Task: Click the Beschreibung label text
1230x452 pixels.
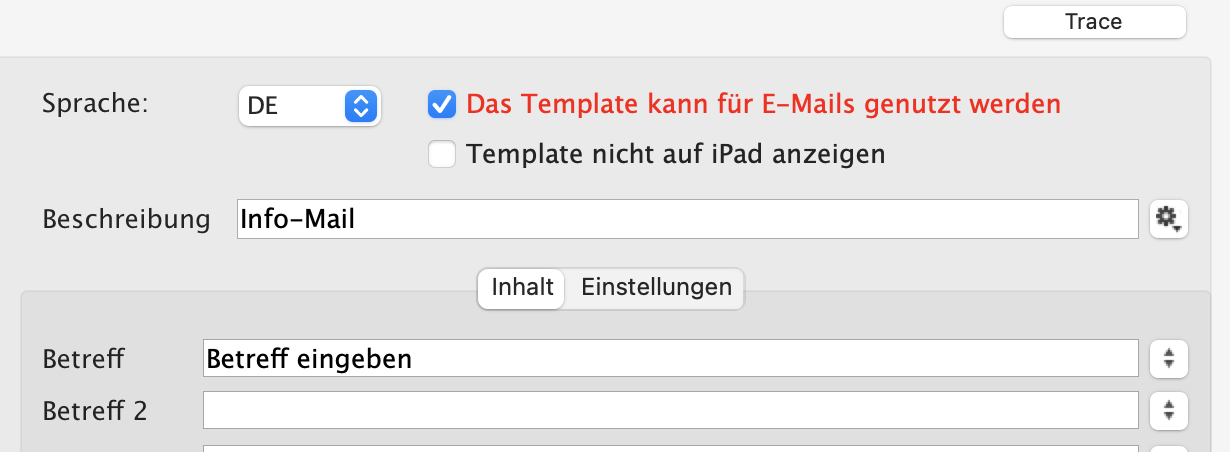Action: (x=126, y=219)
